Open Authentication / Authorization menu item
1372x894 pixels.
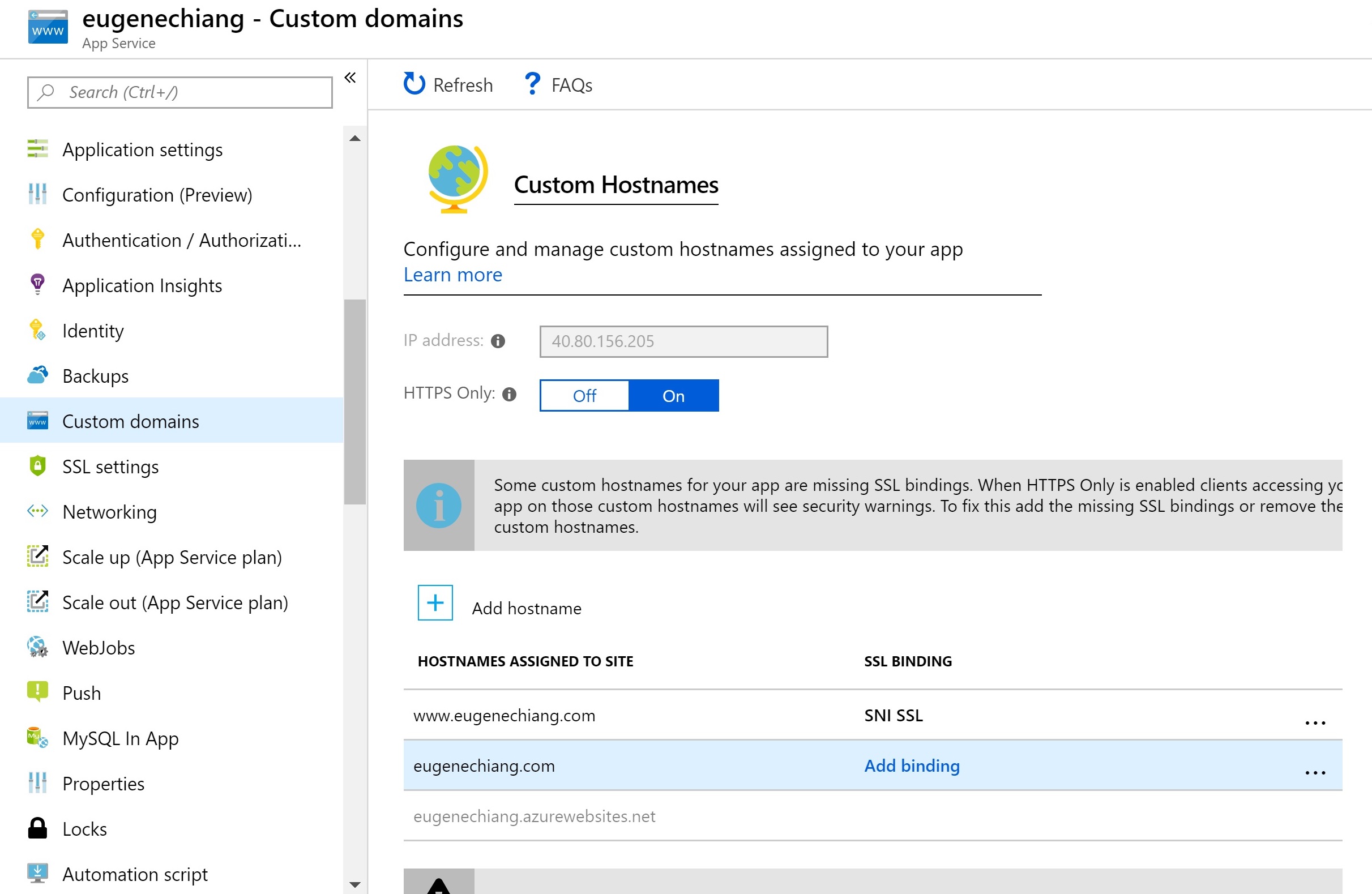pos(172,240)
